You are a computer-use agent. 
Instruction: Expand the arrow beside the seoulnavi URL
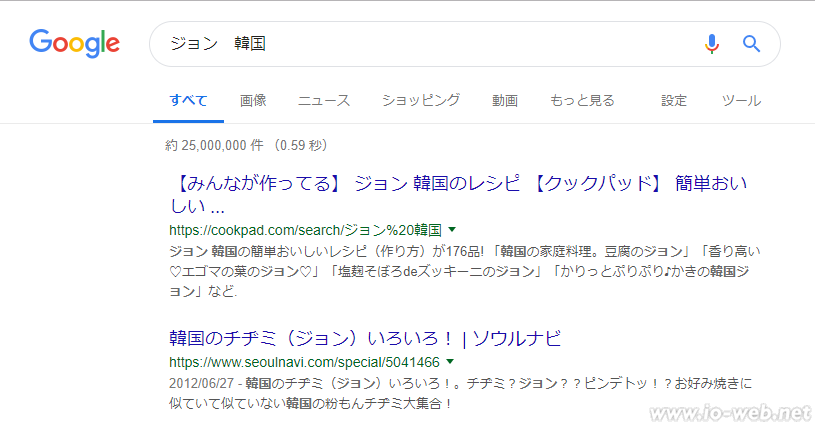coord(450,361)
